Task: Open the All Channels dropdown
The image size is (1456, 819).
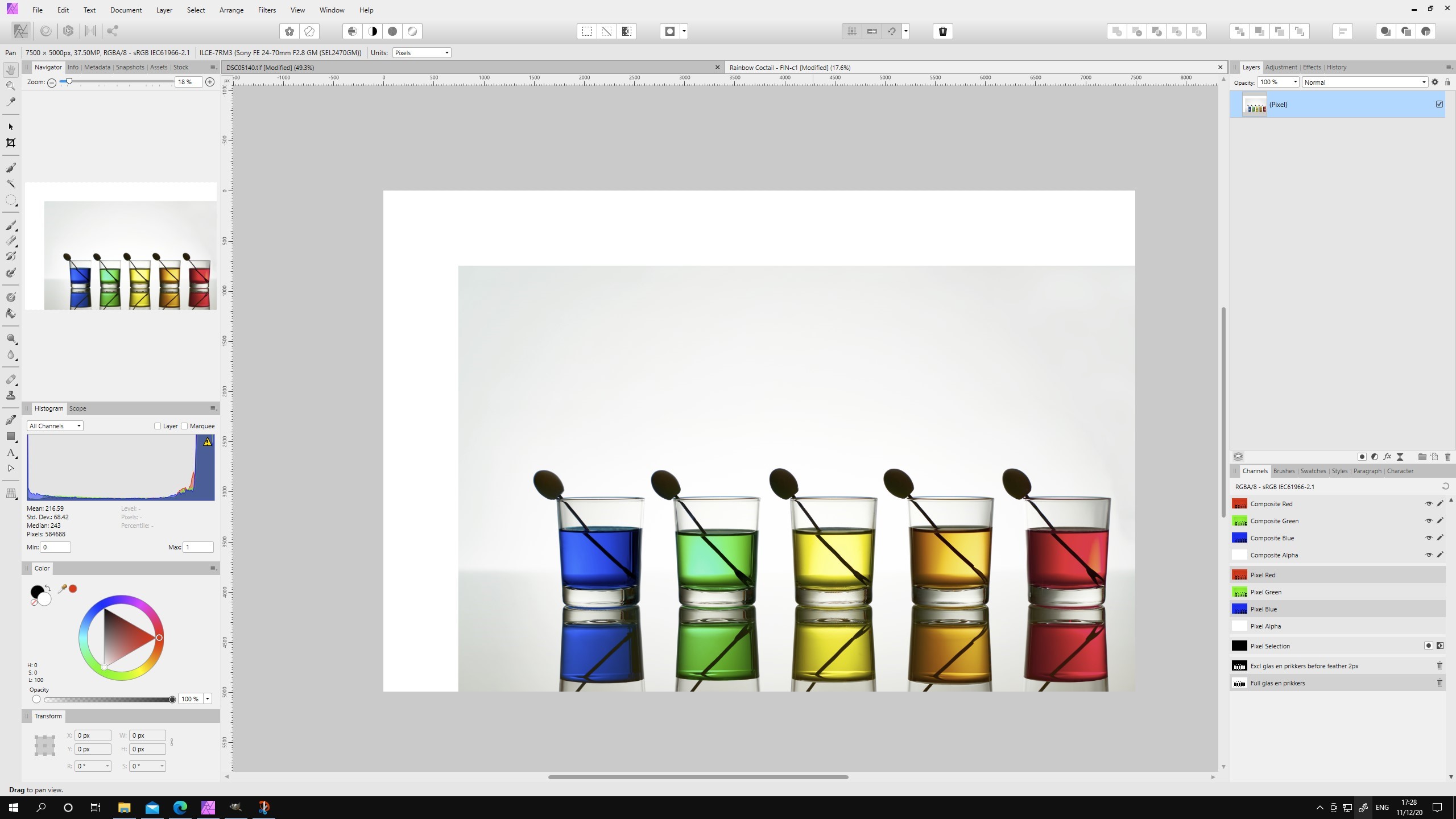Action: 55,426
